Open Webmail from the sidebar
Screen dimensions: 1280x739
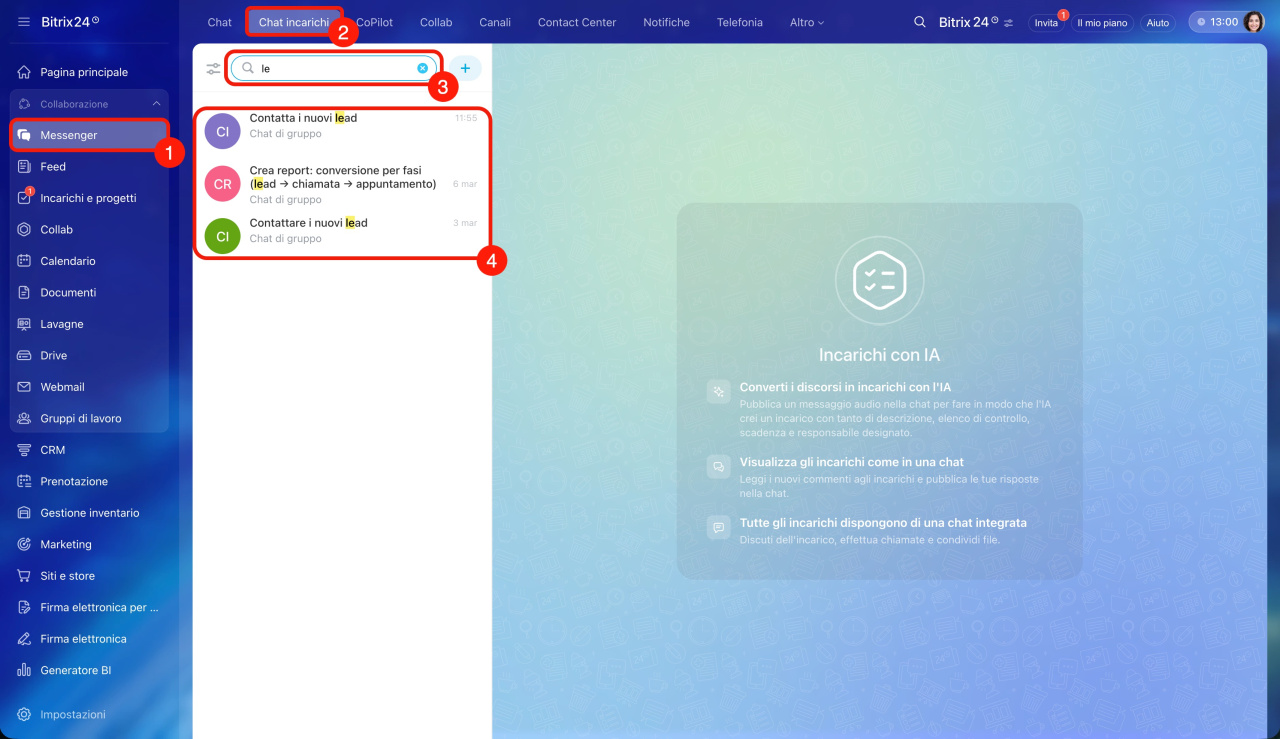tap(62, 387)
